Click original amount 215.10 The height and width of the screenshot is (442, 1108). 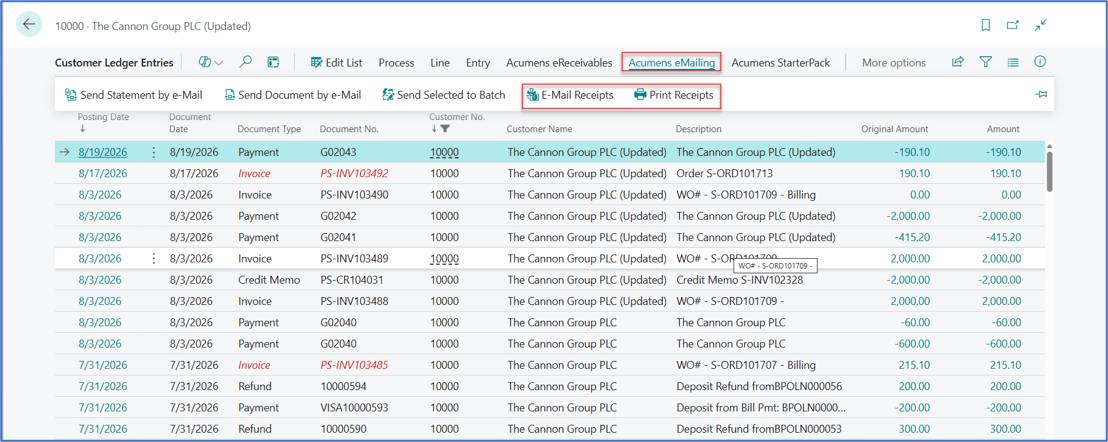[x=913, y=365]
